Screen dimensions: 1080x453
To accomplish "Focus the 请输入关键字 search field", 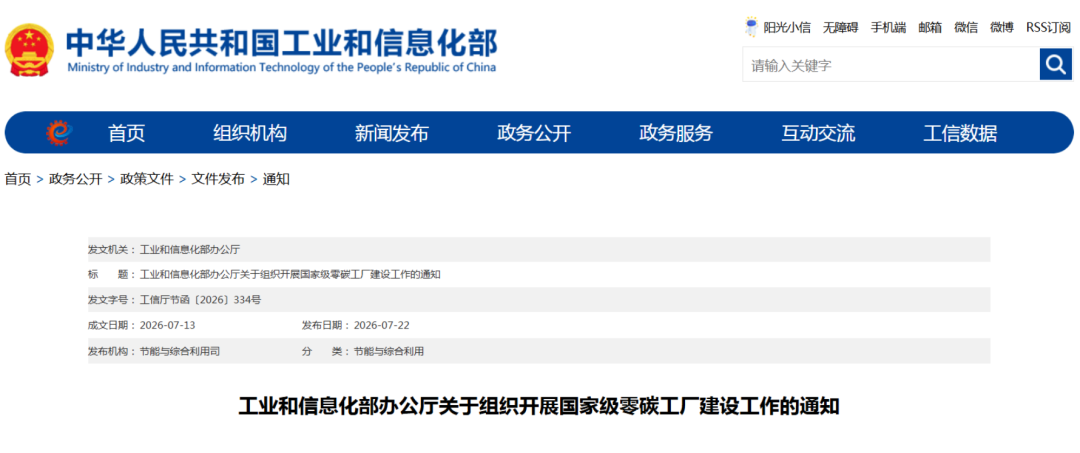I will click(891, 65).
